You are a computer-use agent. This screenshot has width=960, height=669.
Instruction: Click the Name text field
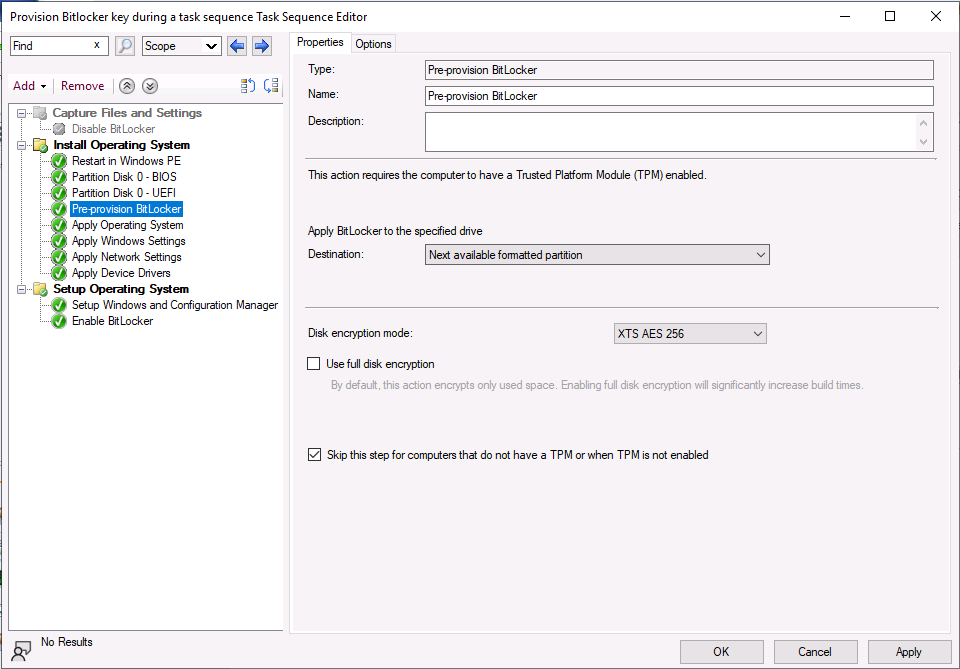pos(679,95)
